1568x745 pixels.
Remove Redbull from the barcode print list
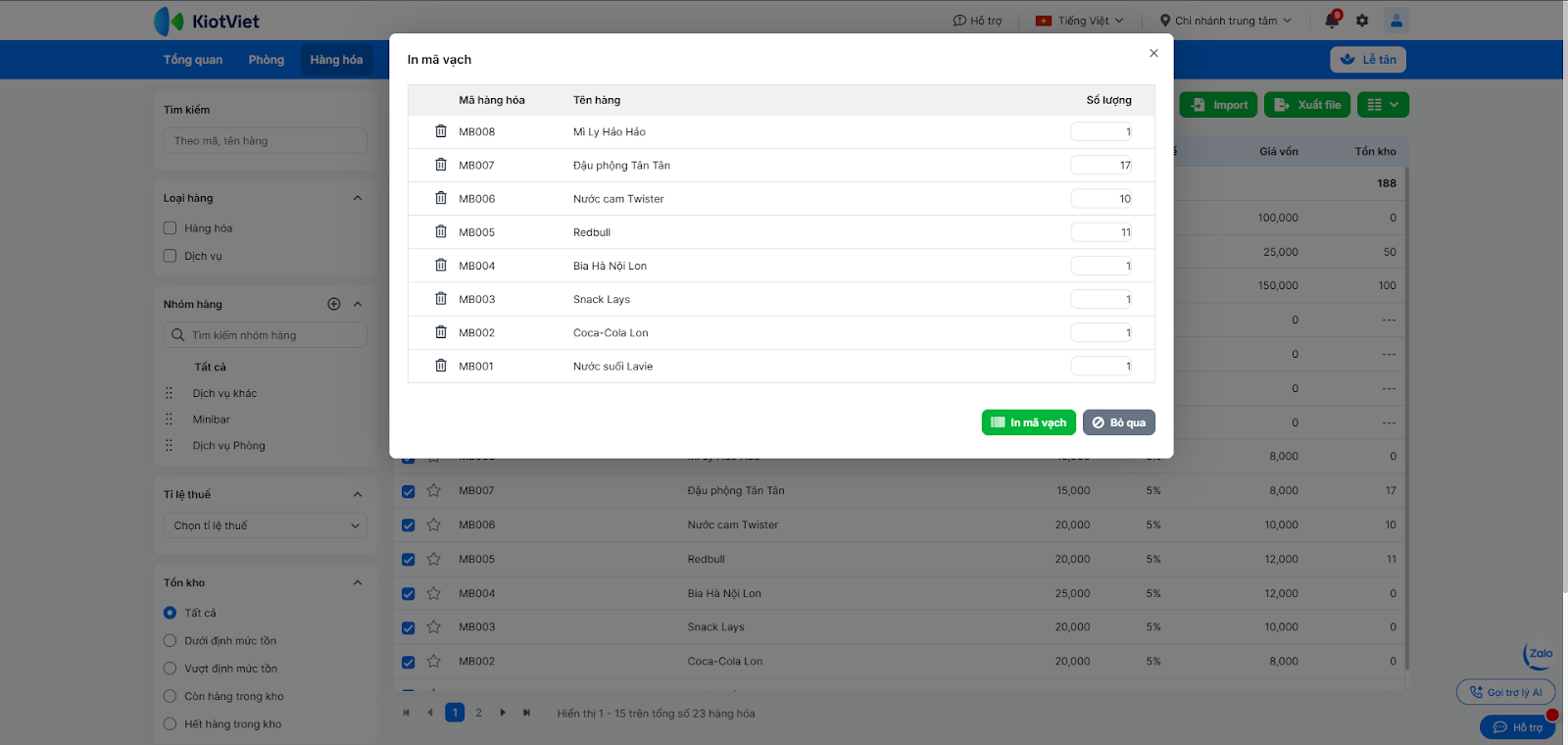[441, 232]
